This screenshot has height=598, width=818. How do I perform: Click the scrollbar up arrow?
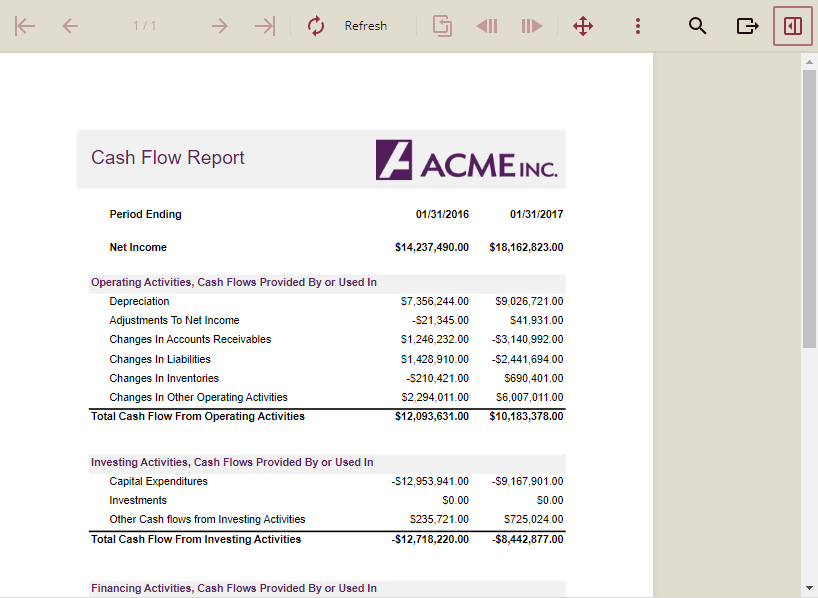809,62
